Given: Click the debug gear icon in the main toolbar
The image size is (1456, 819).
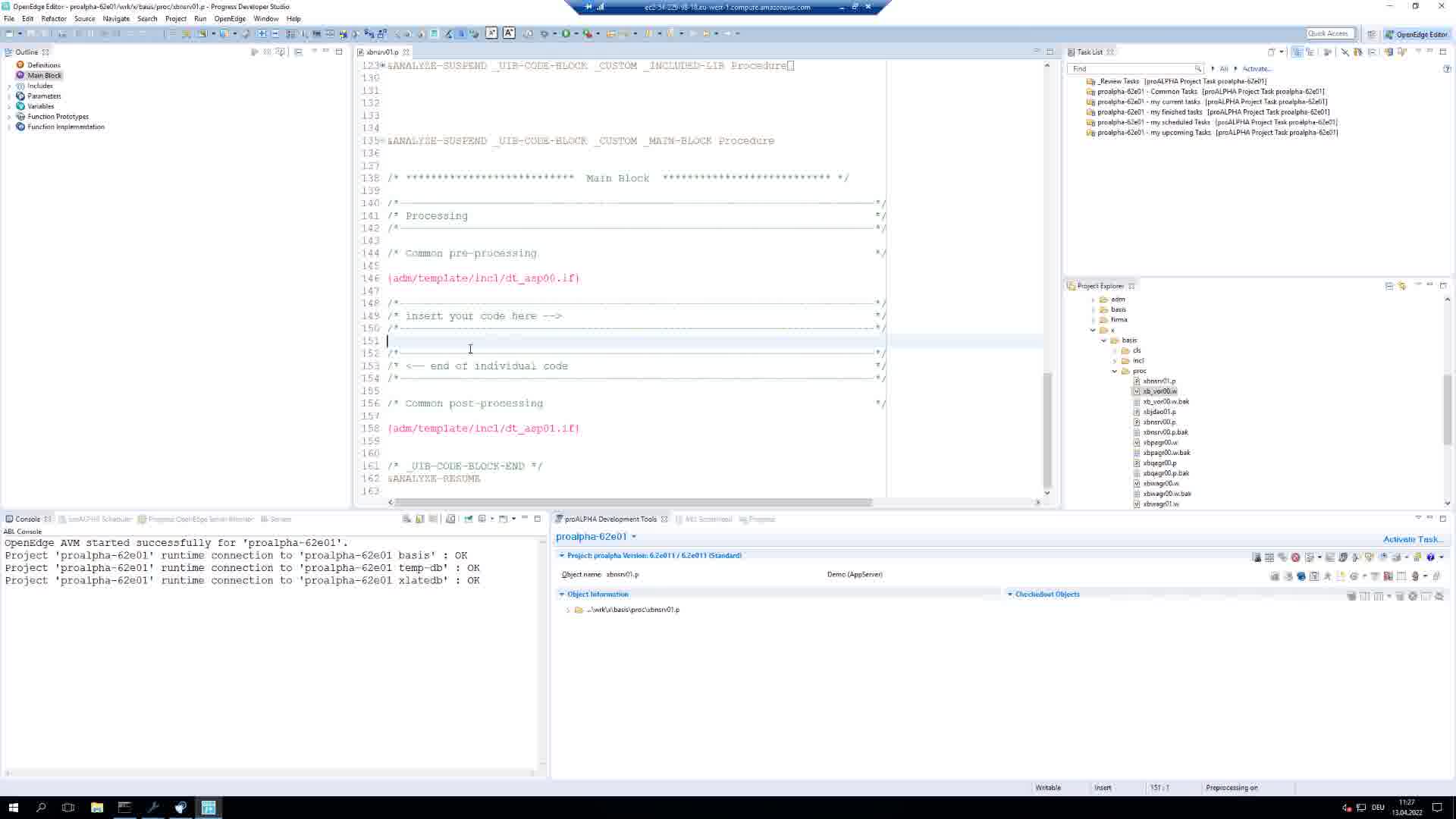Looking at the screenshot, I should point(544,33).
